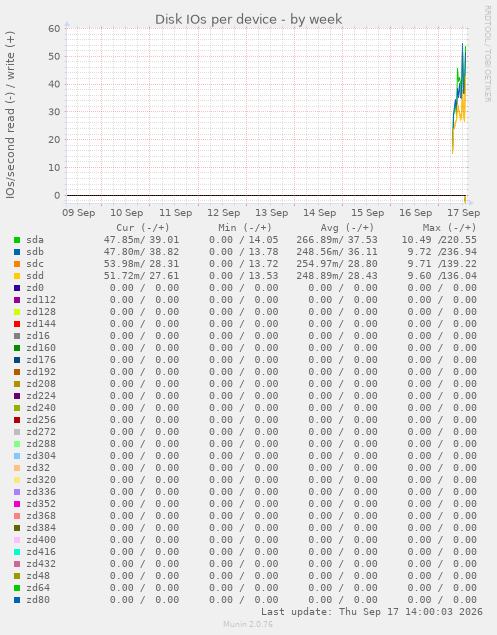Select the zd432 device label
Screen dimensions: 497x635
point(41,564)
